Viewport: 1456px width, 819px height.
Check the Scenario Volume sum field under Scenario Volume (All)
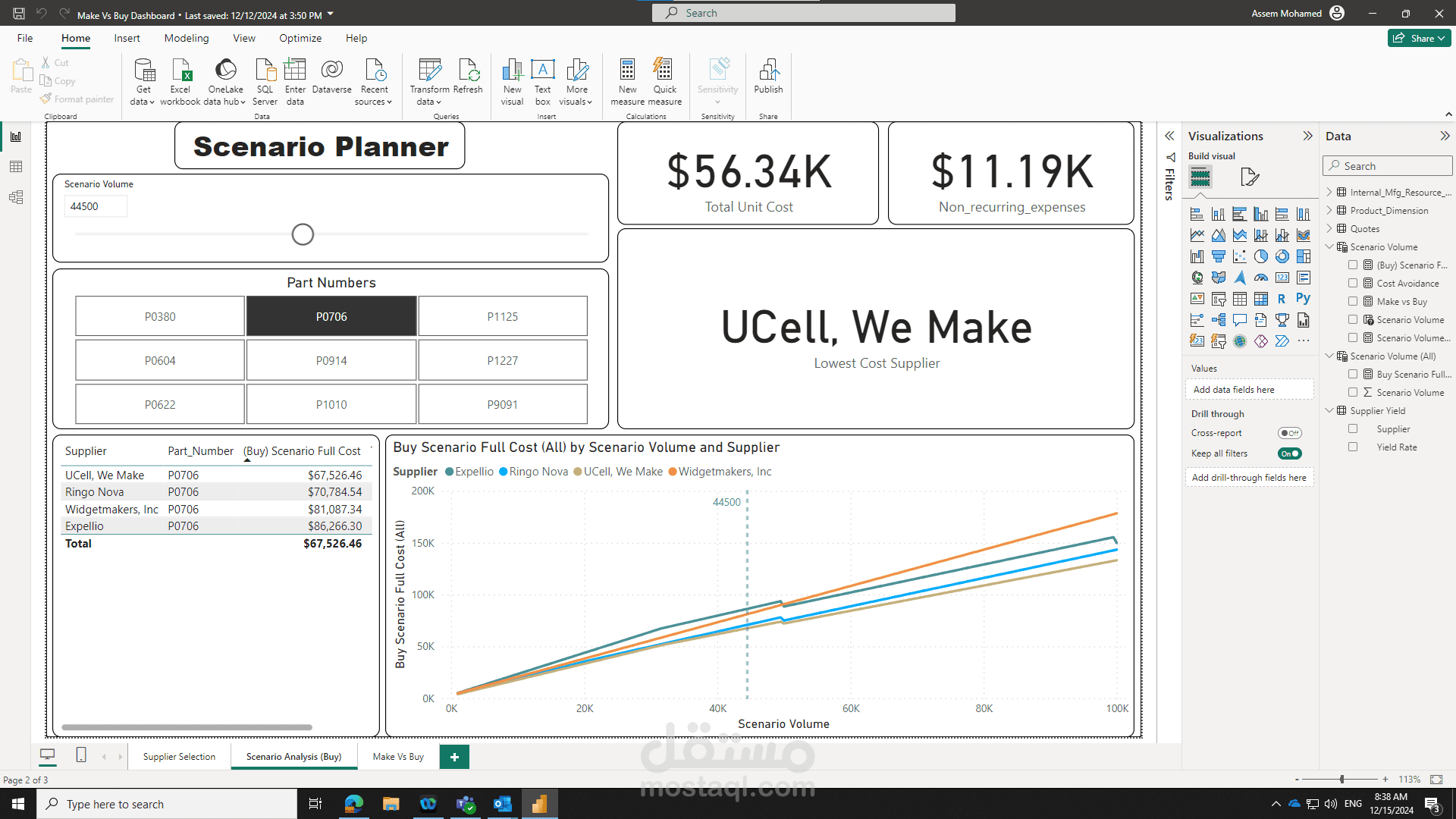coord(1353,392)
